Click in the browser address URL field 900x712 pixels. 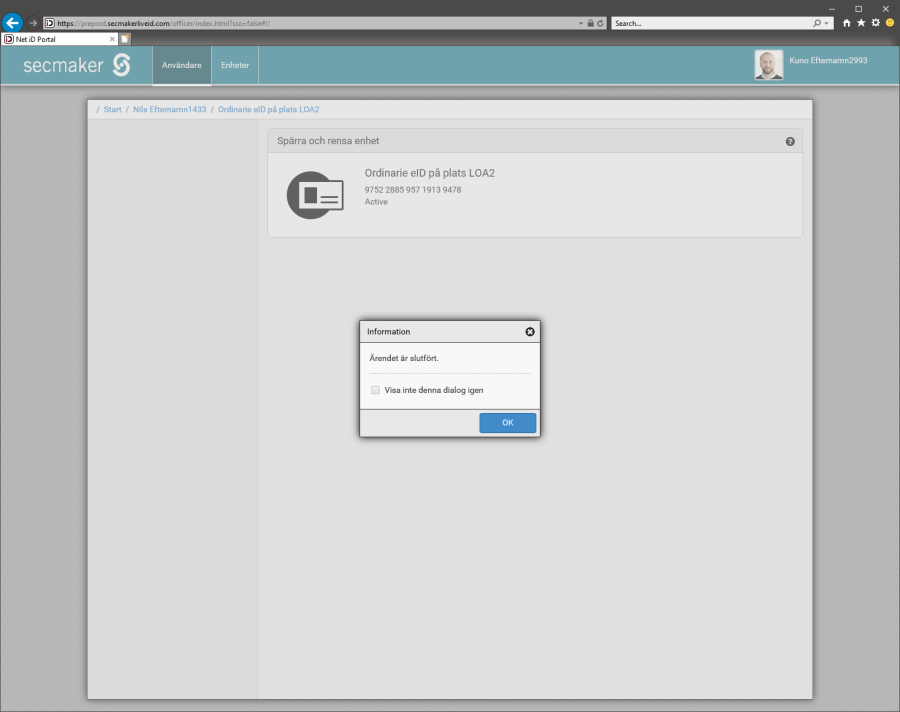[310, 23]
